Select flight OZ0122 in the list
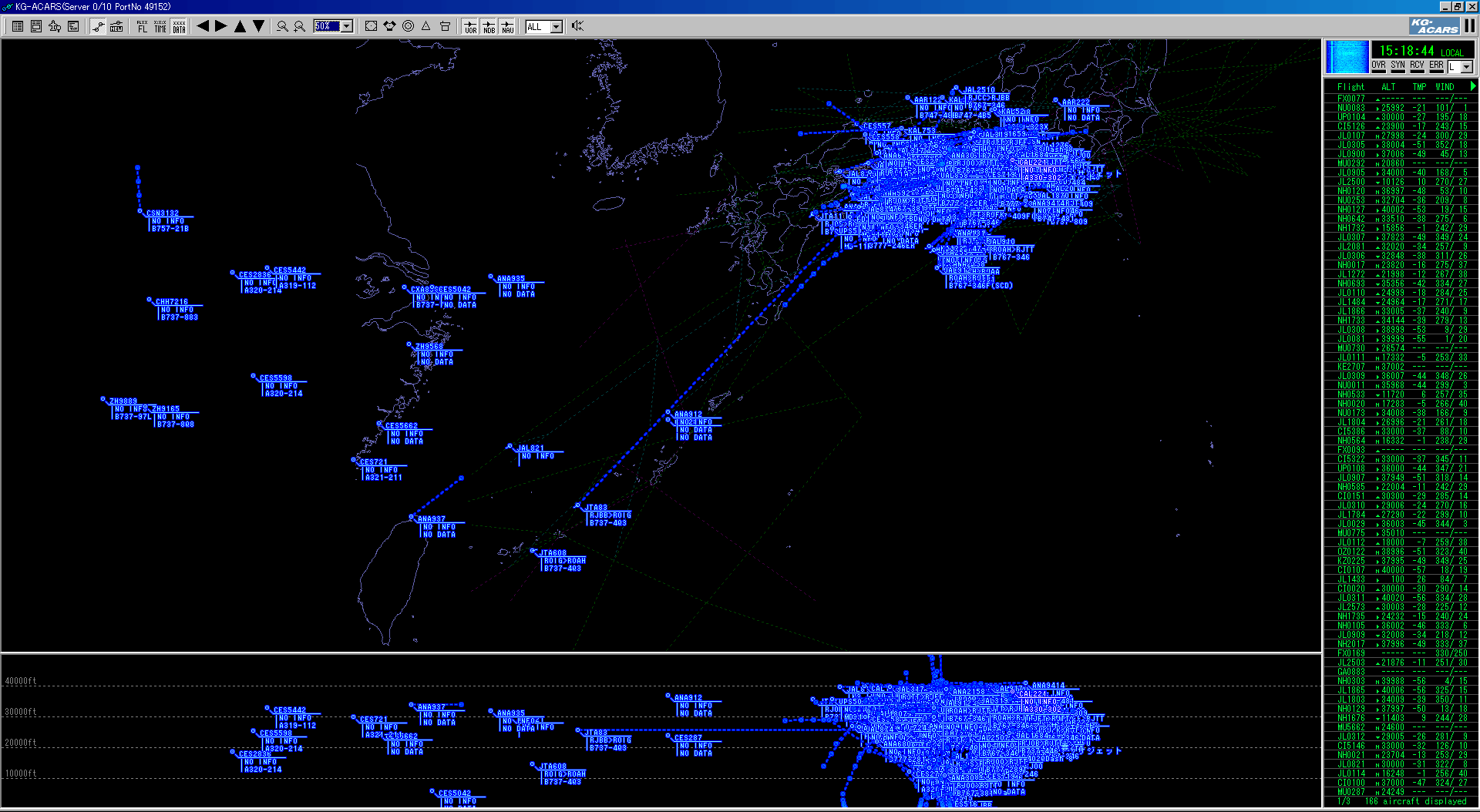Image resolution: width=1480 pixels, height=812 pixels. pos(1401,552)
